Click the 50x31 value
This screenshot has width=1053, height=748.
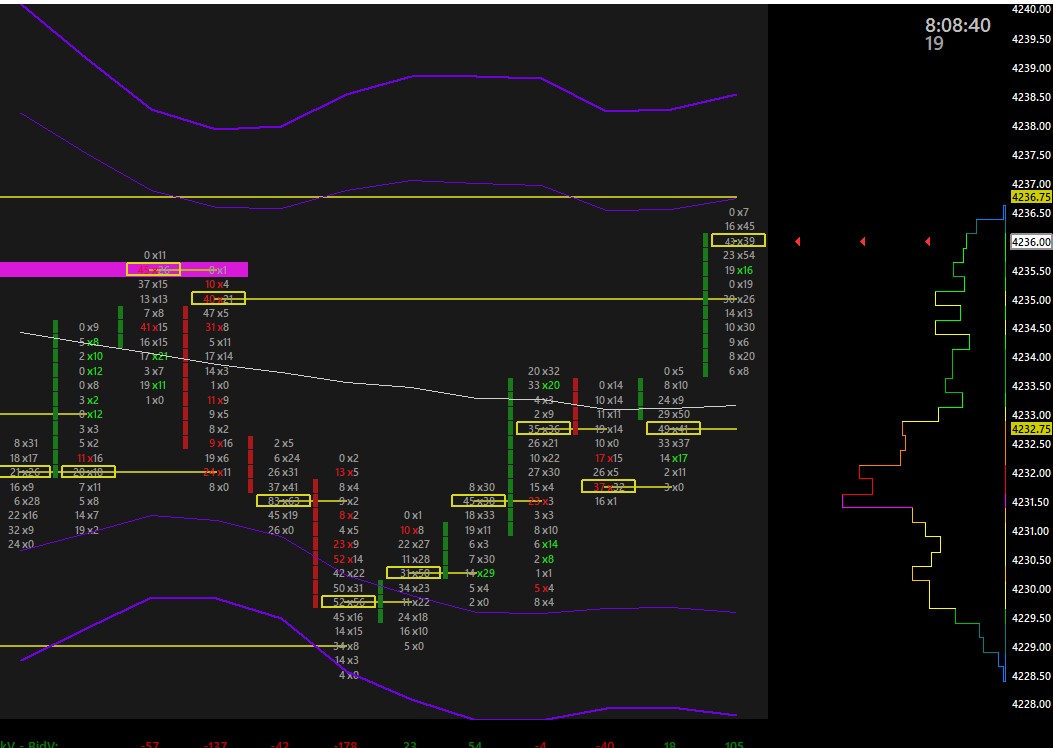click(349, 588)
